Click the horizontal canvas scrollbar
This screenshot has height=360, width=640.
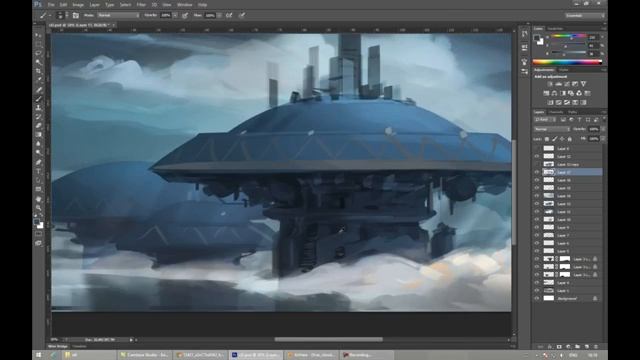329,339
